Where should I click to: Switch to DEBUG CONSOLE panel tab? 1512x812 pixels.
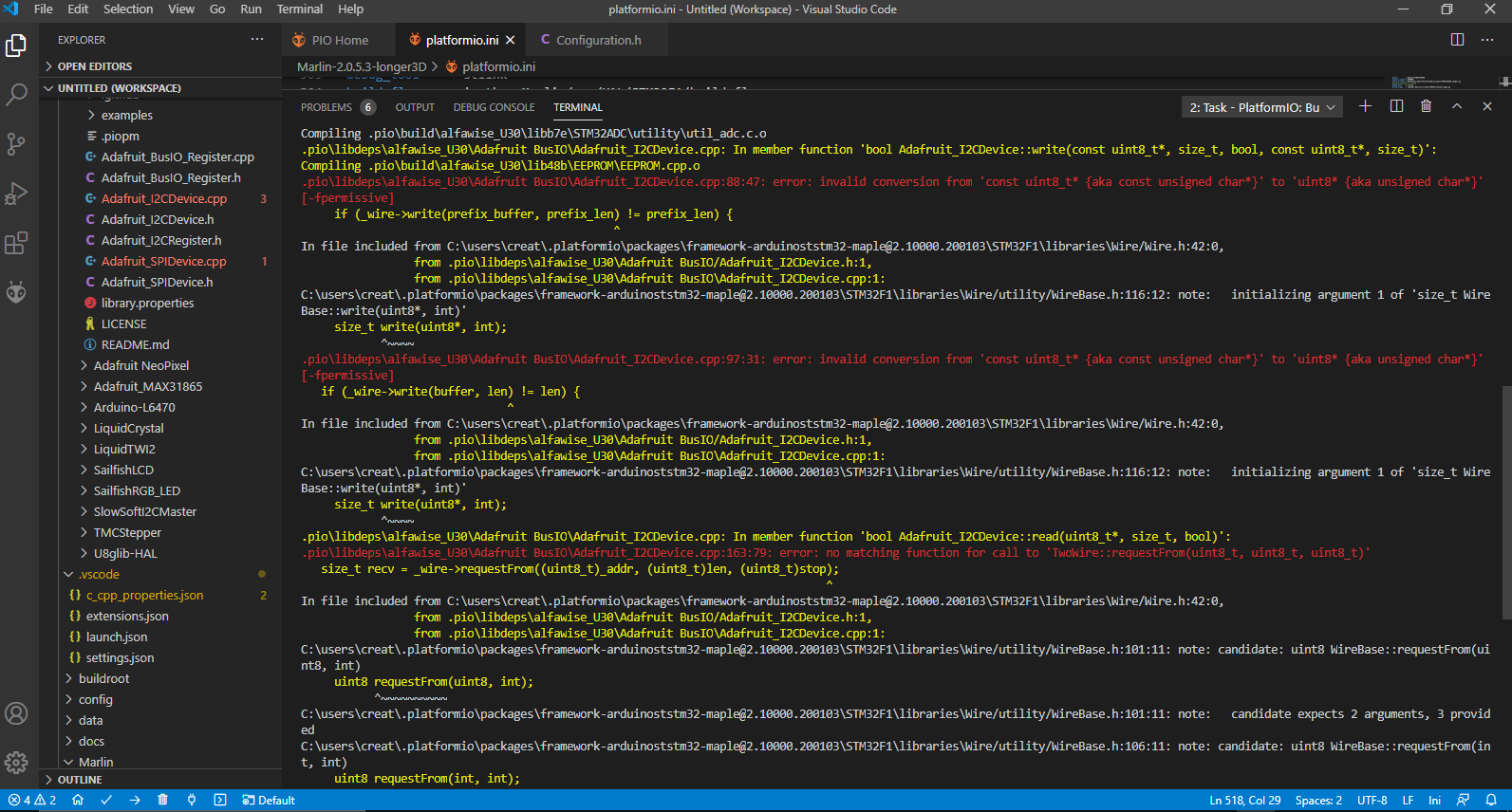pos(494,107)
